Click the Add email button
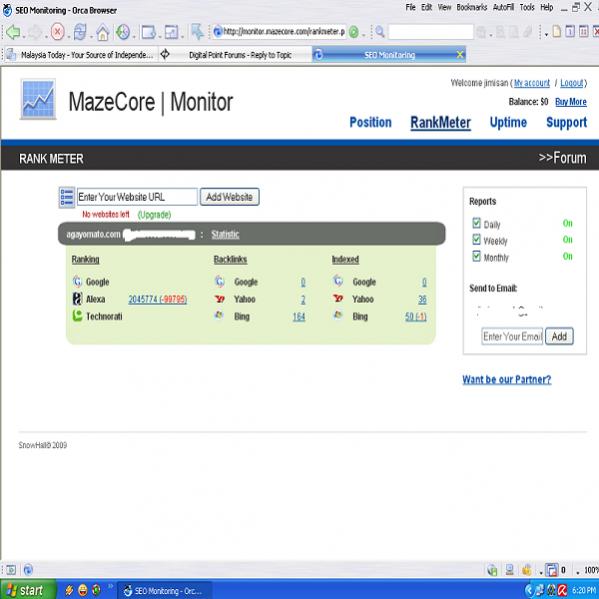Image resolution: width=599 pixels, height=599 pixels. pos(559,337)
